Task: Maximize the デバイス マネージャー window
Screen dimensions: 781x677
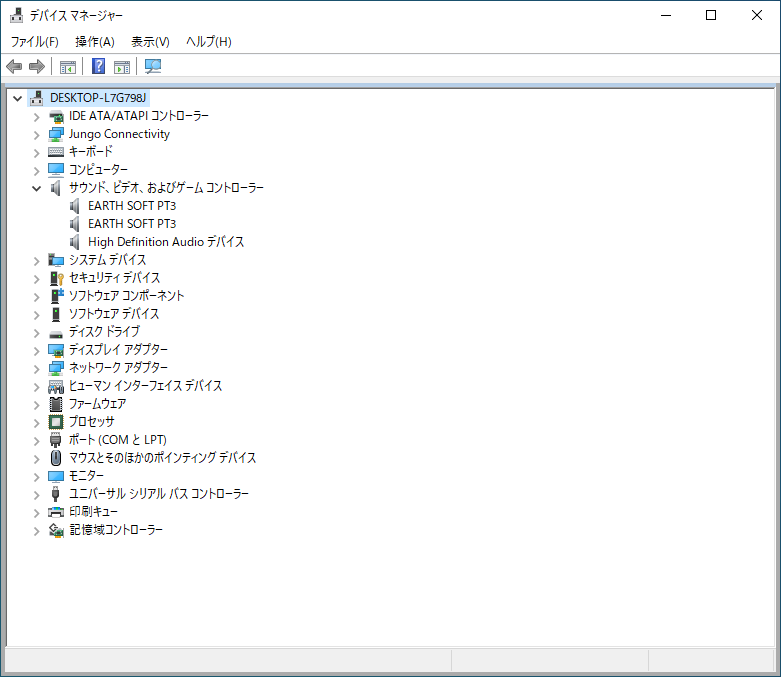Action: tap(711, 15)
